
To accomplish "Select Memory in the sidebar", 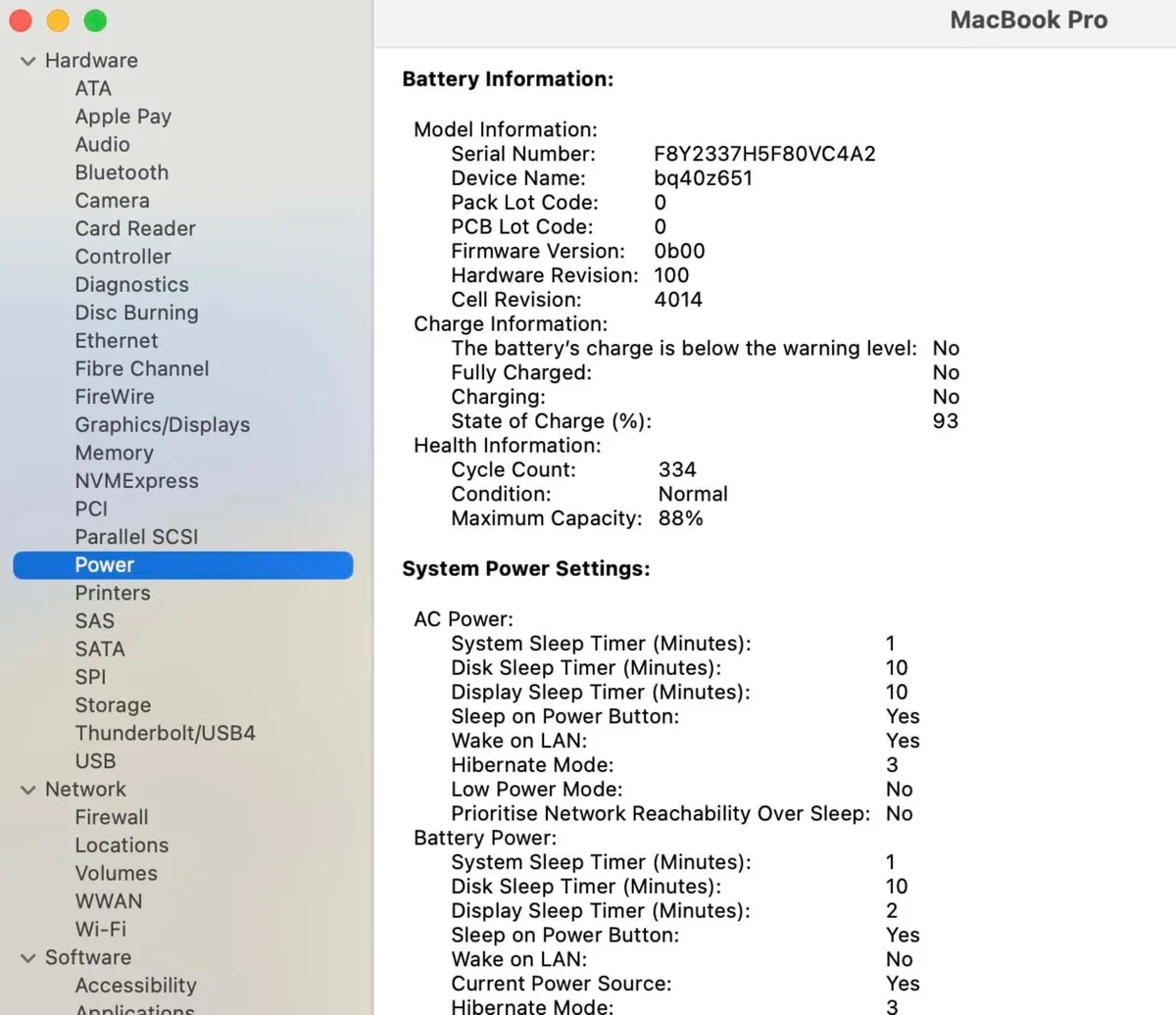I will point(114,453).
